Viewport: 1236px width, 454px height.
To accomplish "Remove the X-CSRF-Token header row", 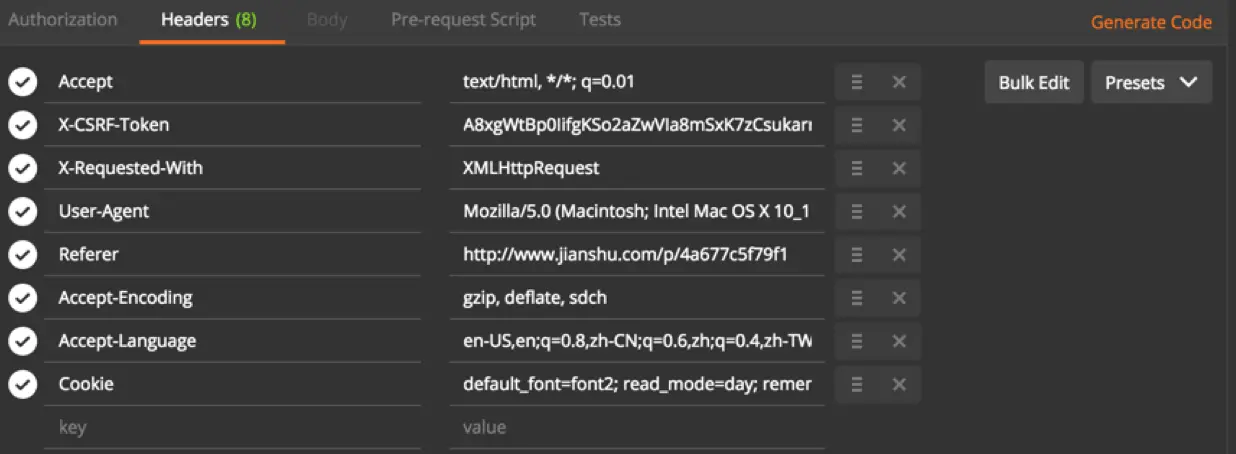I will pos(899,125).
